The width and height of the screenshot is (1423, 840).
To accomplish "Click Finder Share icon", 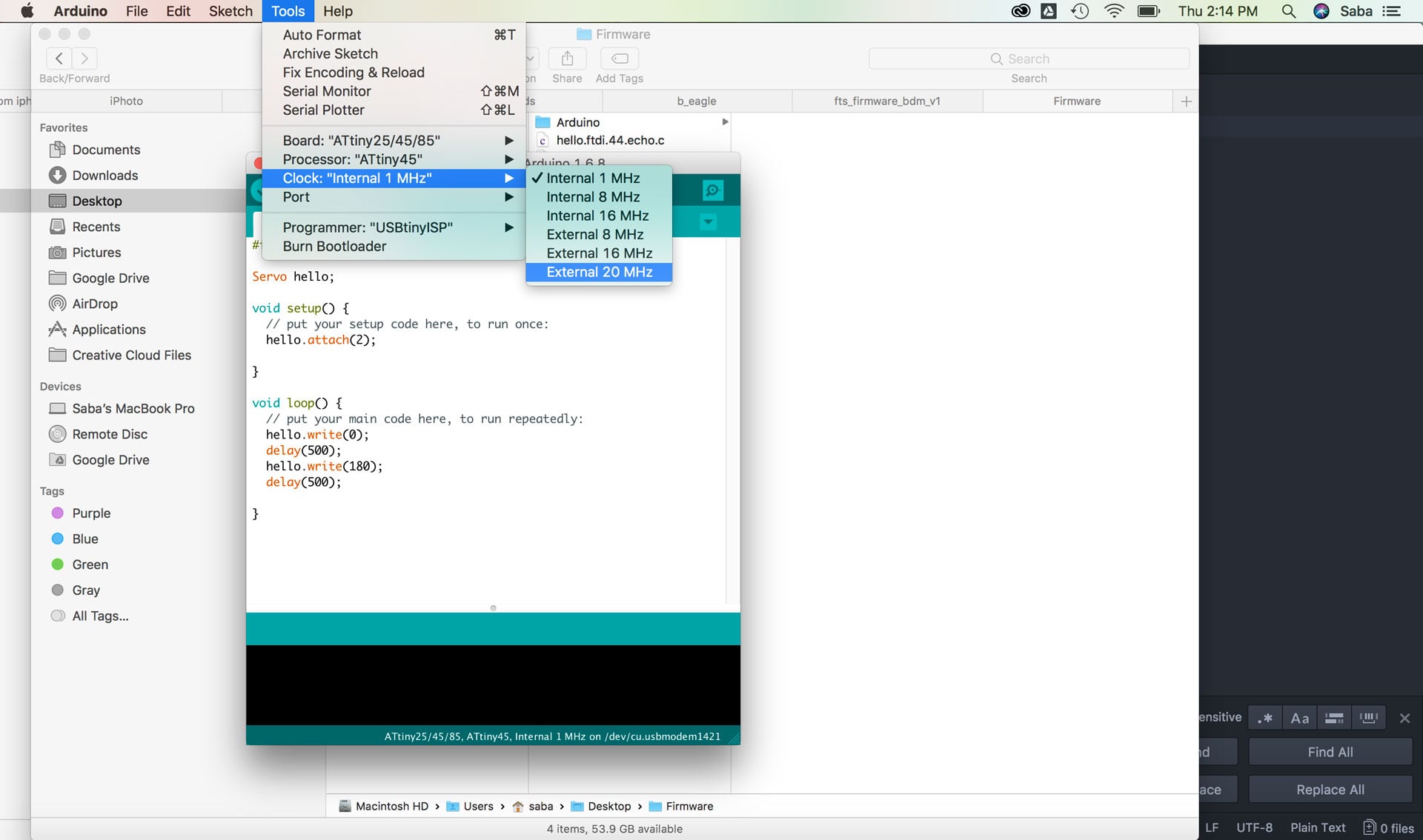I will (x=567, y=59).
